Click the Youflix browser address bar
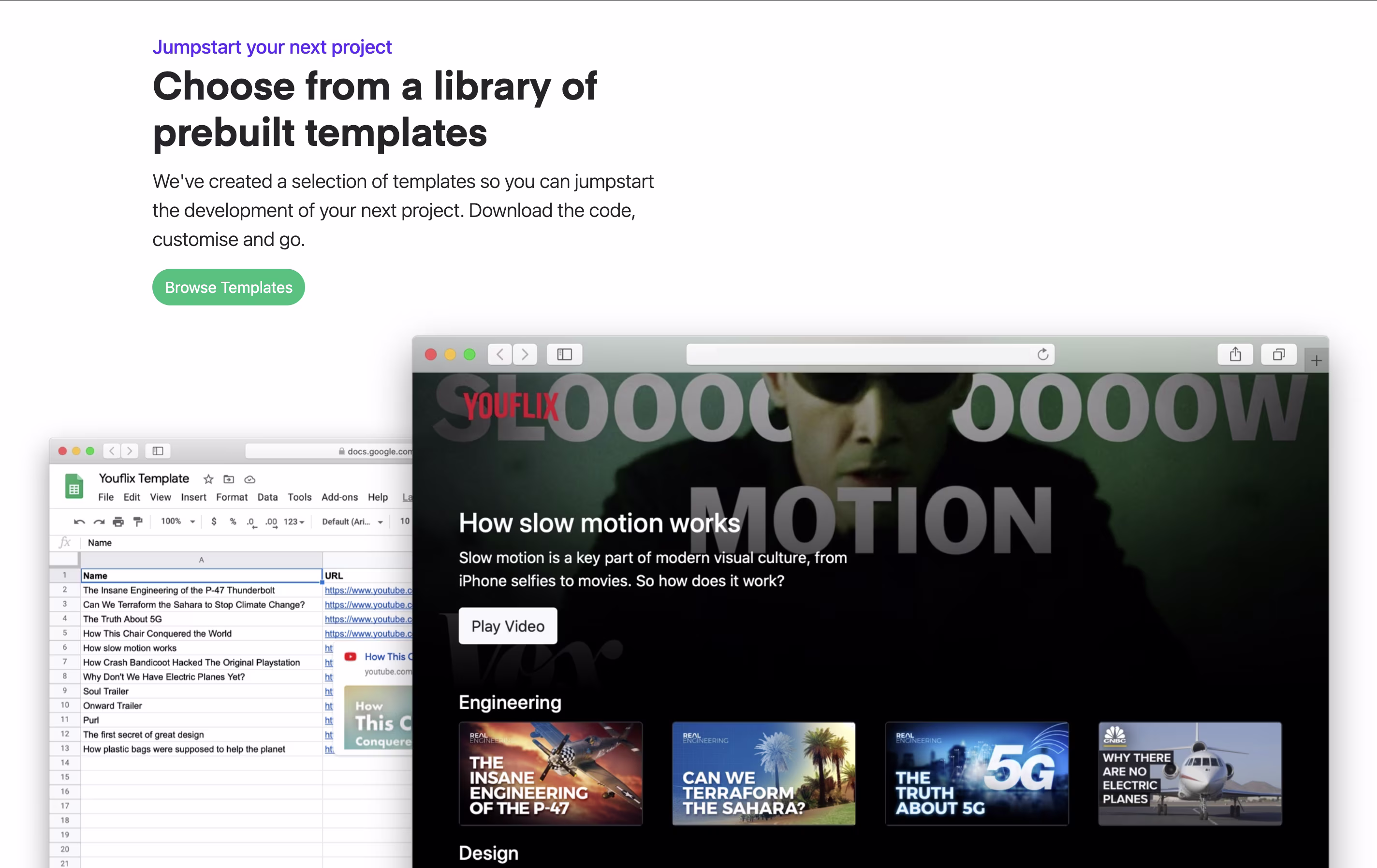 (x=870, y=354)
